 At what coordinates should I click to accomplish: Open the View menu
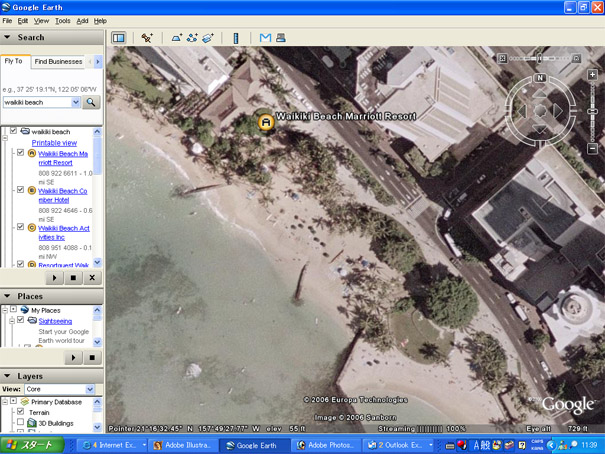(41, 21)
